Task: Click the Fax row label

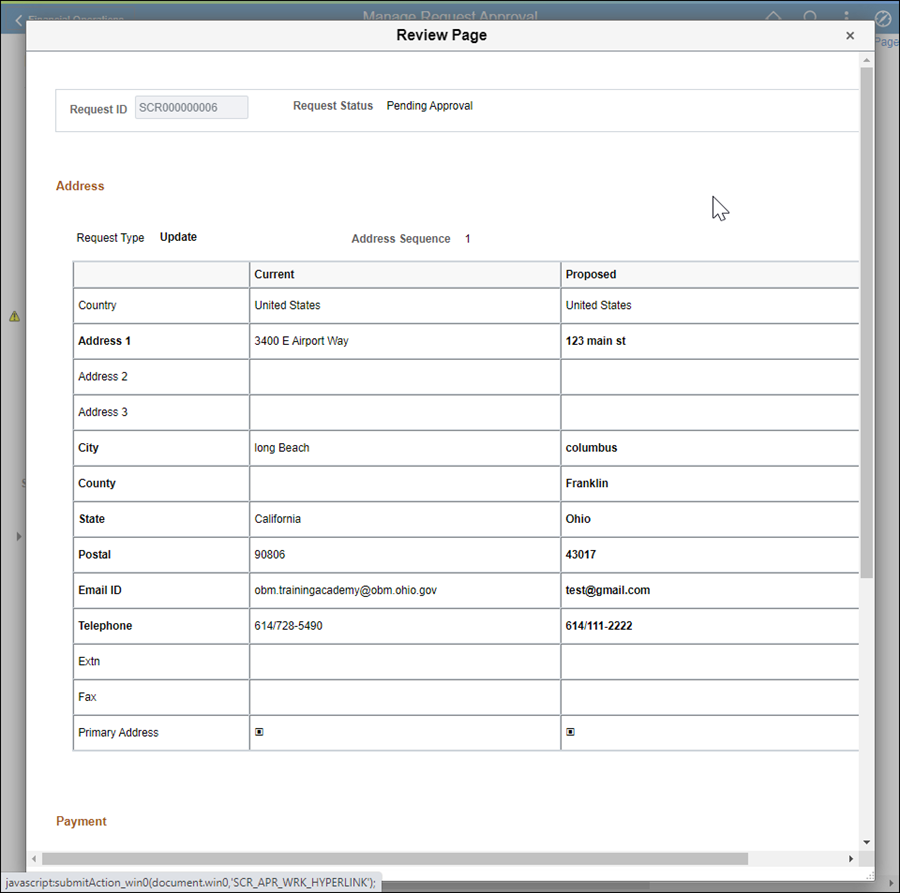Action: coord(87,697)
